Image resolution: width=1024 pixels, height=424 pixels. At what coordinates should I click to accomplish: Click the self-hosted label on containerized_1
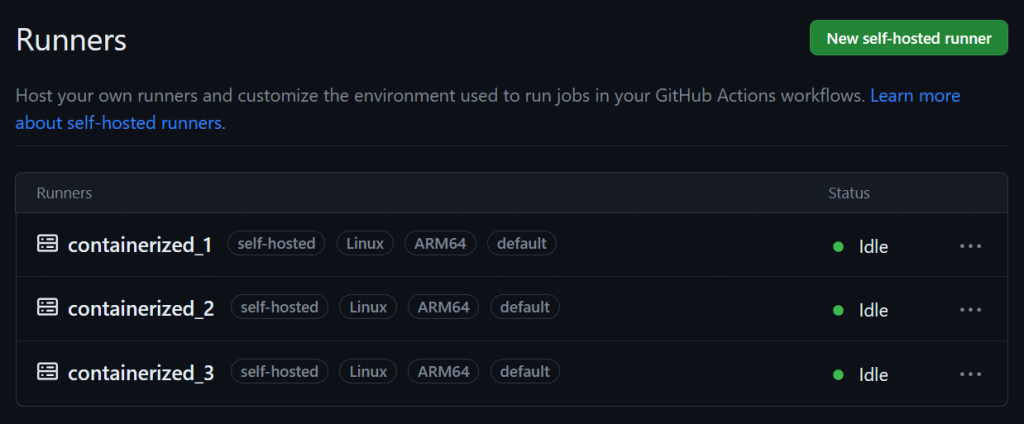[x=276, y=243]
